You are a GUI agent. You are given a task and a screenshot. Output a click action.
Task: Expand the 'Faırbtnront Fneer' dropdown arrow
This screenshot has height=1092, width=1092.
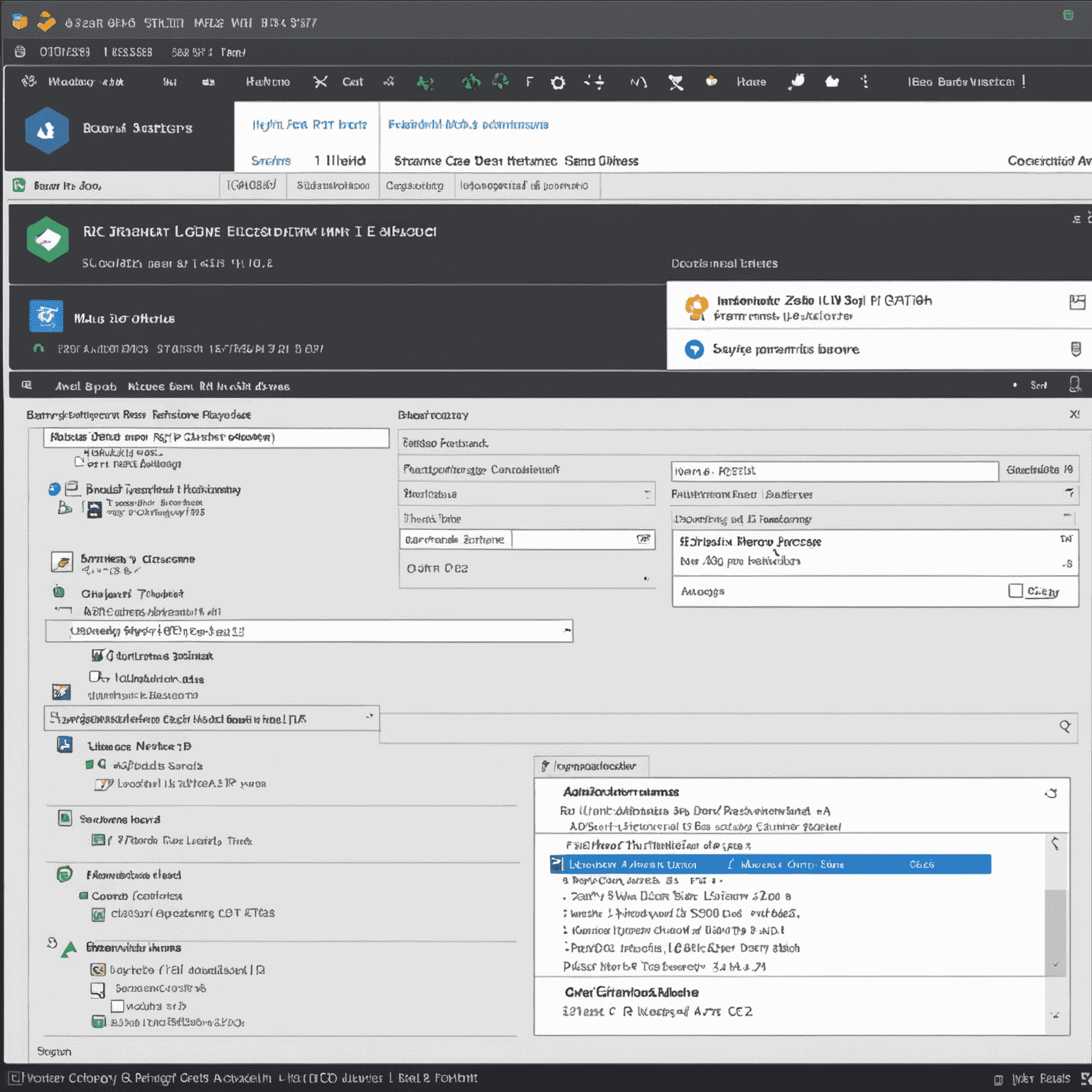[x=1069, y=493]
